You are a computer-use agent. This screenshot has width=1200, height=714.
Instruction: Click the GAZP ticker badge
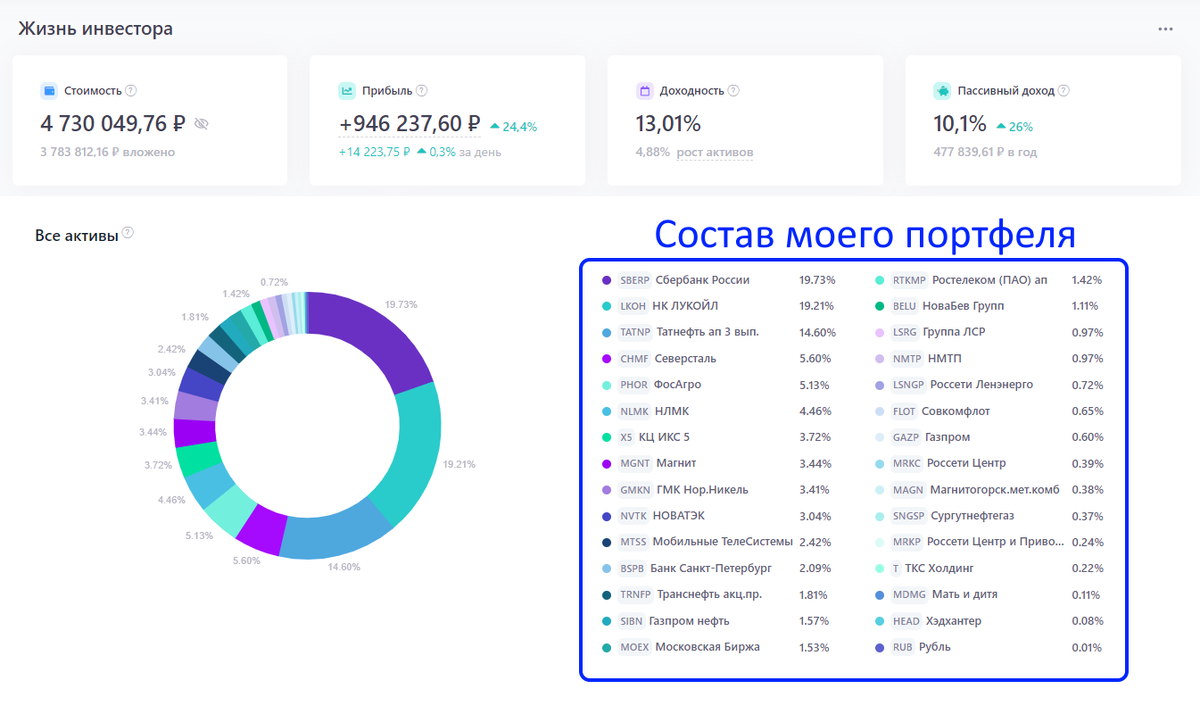coord(906,437)
